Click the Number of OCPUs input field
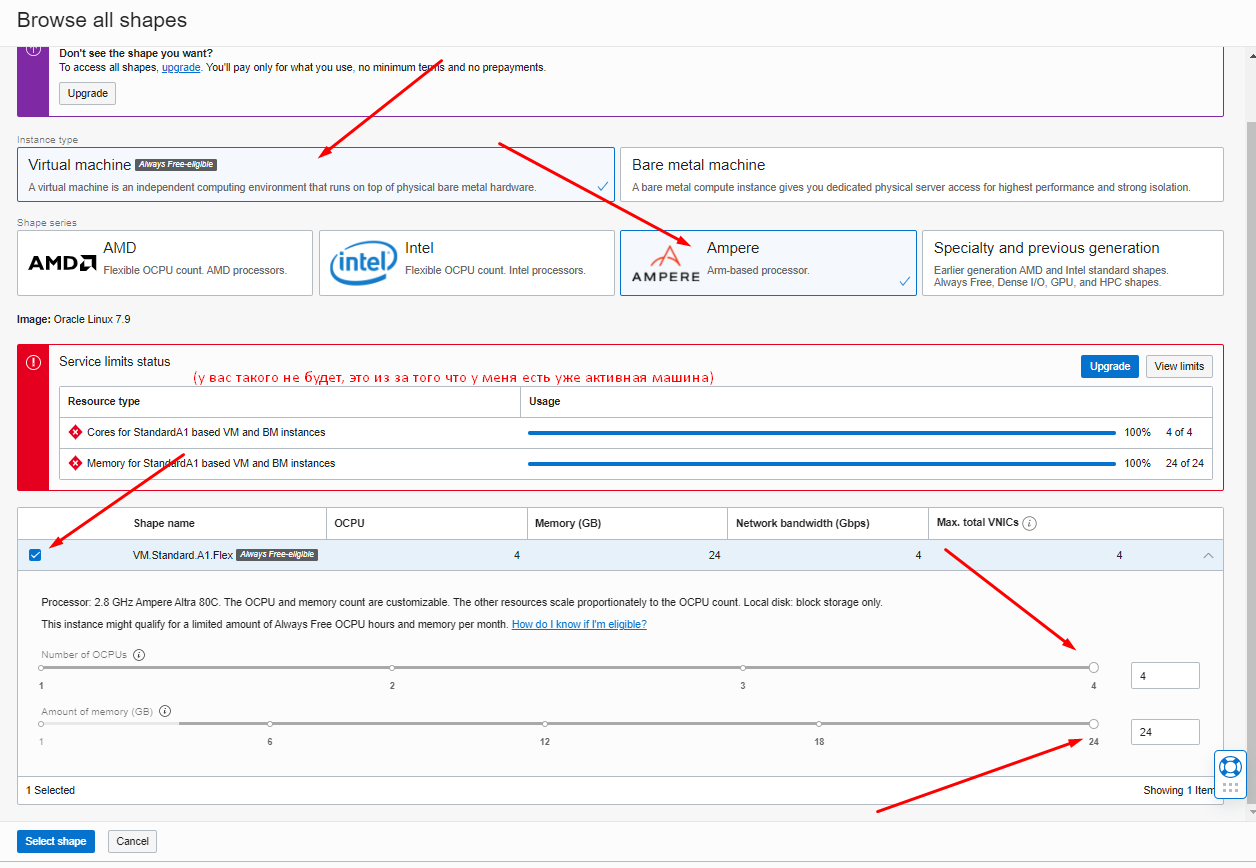This screenshot has height=868, width=1256. pos(1165,676)
